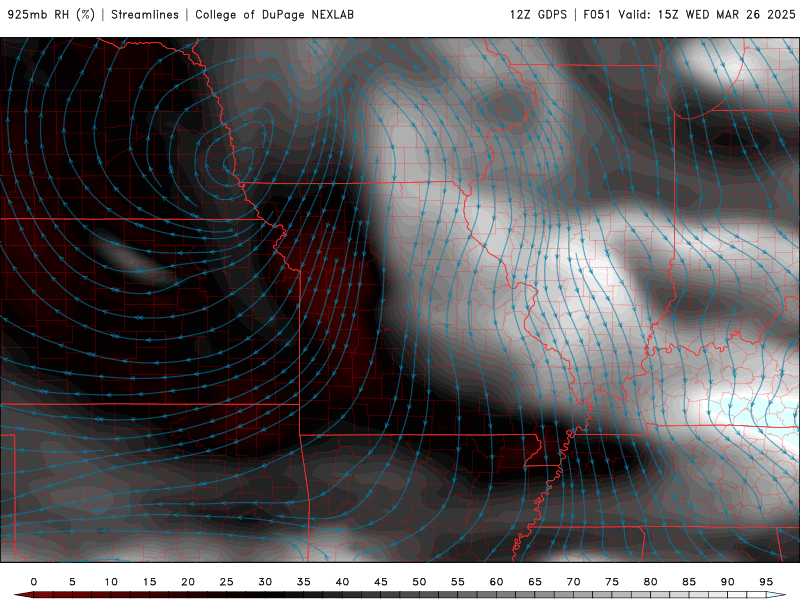Click the colorbar label "90"
Viewport: 800px width, 600px height.
coord(728,582)
